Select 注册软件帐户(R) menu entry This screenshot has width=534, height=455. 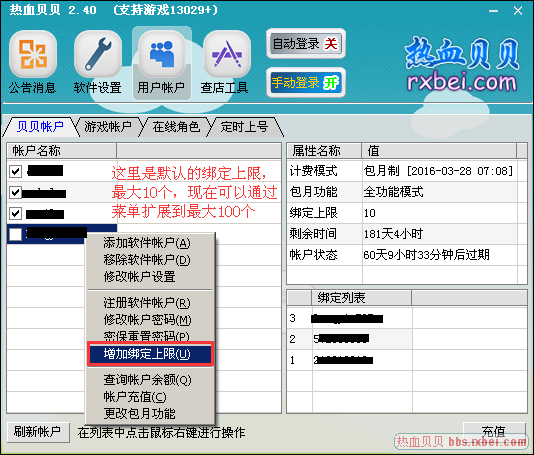(x=150, y=302)
